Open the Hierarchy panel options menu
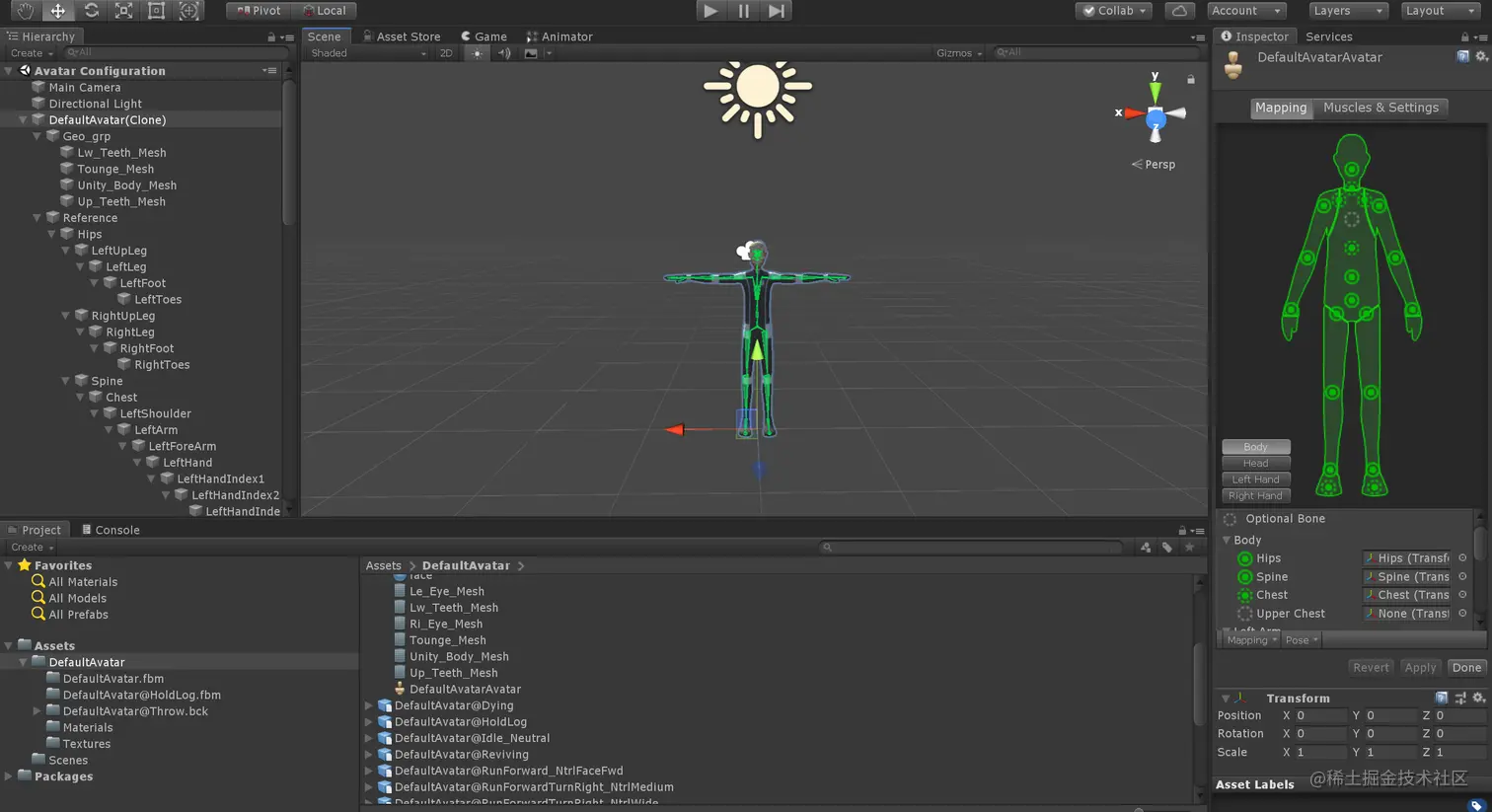Screen dimensions: 1492x812 [287, 37]
